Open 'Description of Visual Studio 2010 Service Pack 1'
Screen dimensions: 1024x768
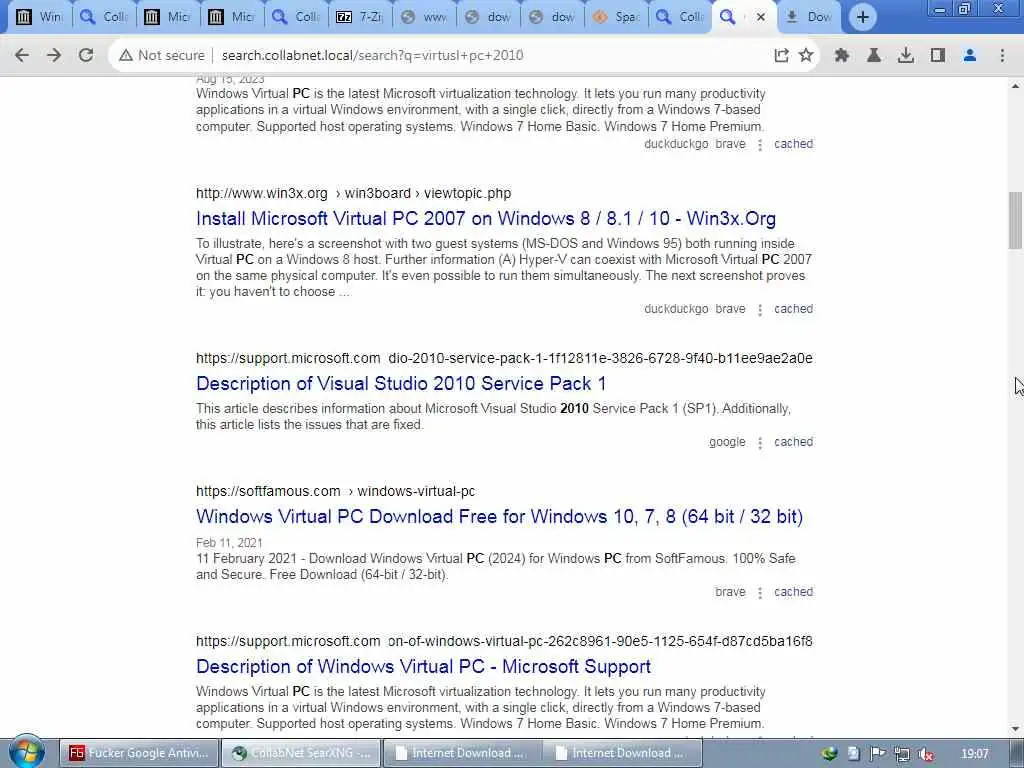click(401, 383)
